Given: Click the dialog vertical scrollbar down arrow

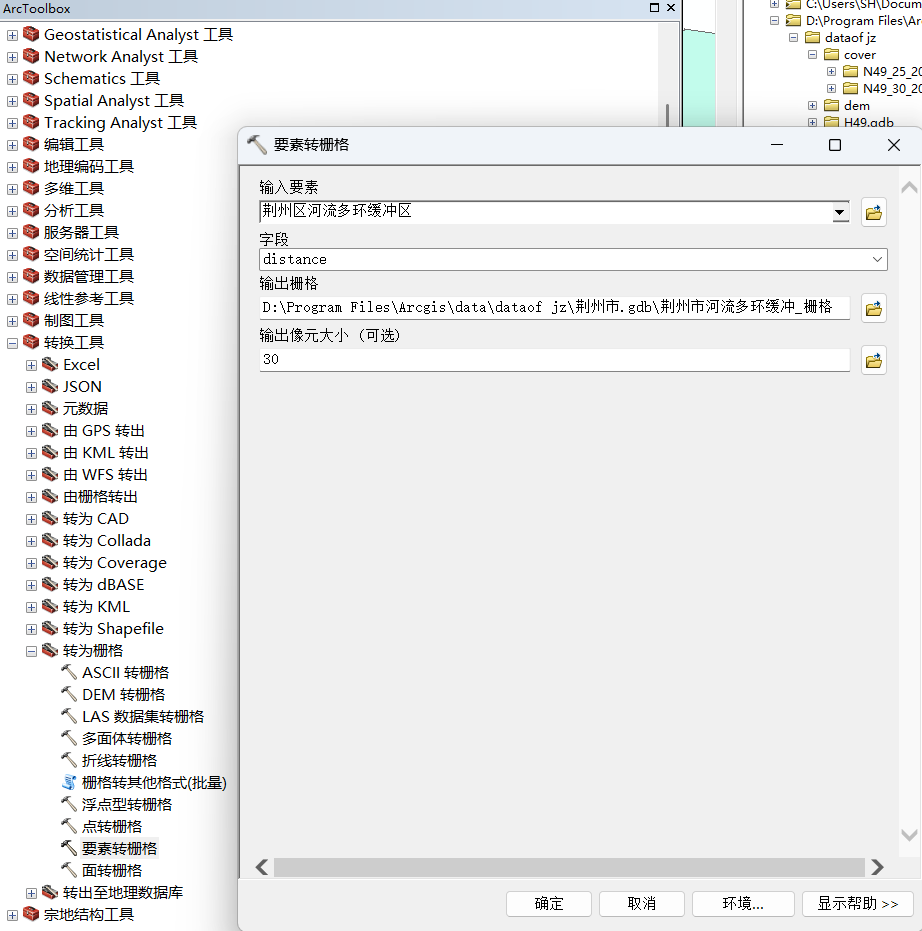Looking at the screenshot, I should [x=909, y=835].
